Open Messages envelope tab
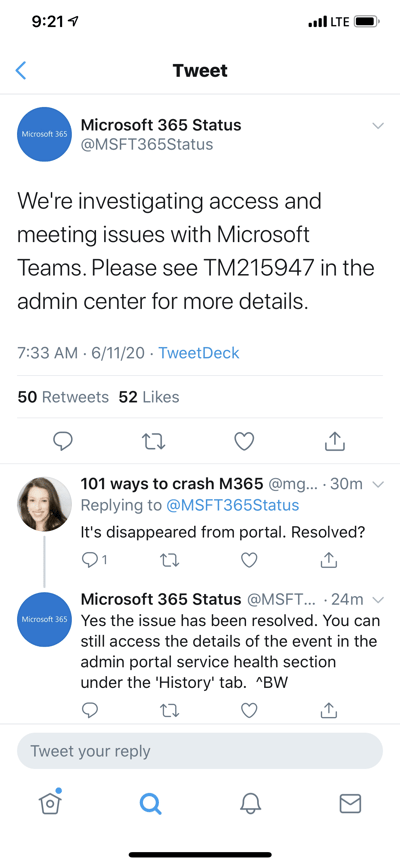 tap(350, 804)
